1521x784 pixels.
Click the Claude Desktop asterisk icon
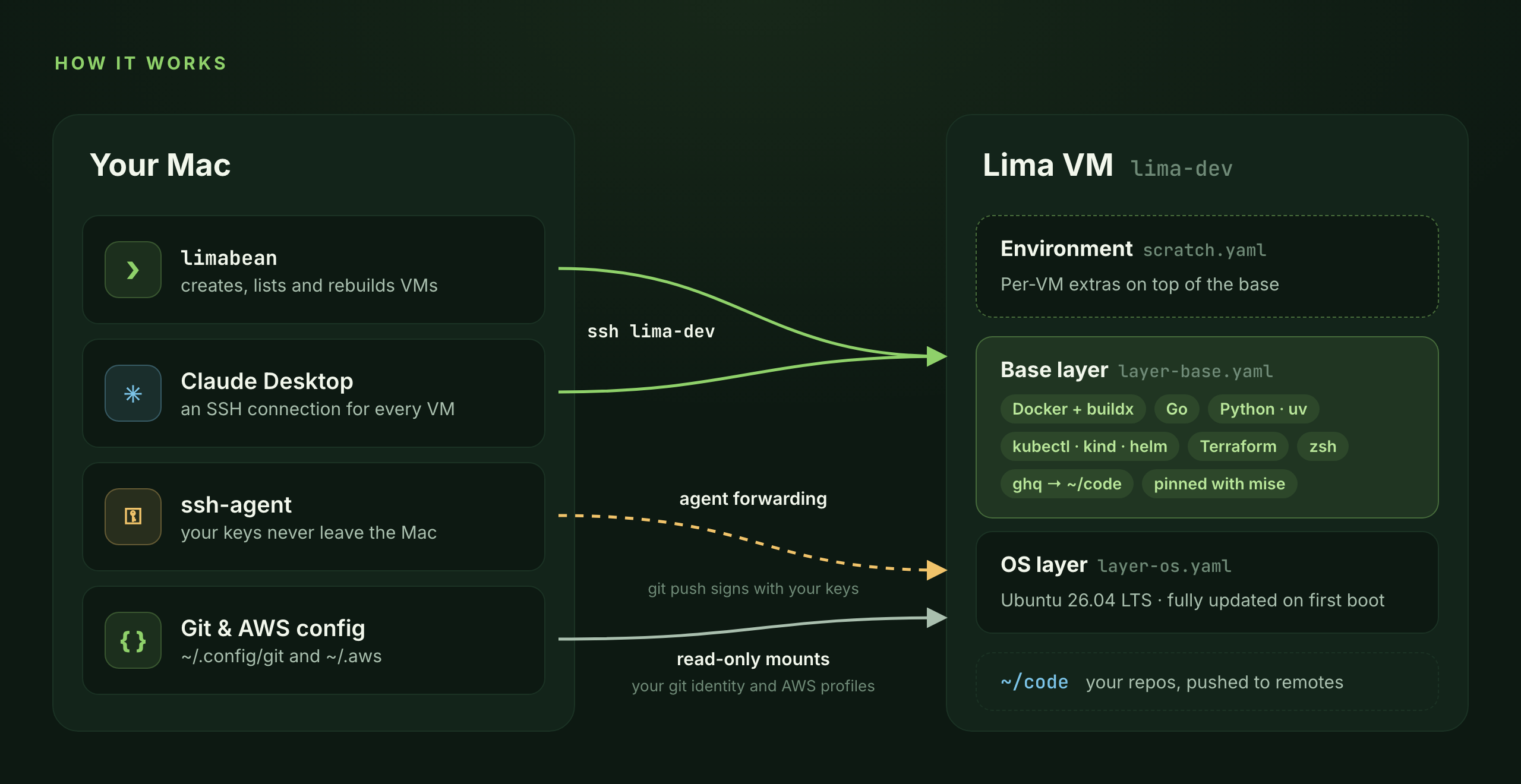pos(133,393)
